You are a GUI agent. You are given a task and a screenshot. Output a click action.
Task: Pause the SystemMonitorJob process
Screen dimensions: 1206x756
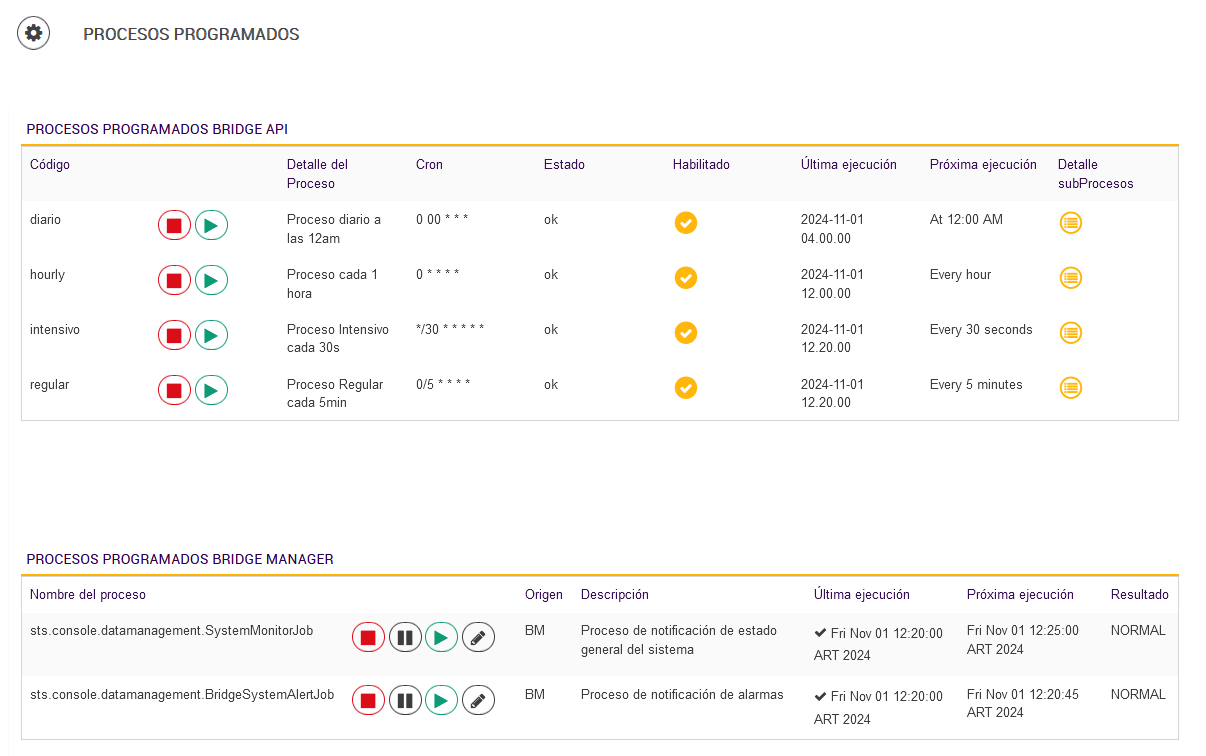pos(405,637)
